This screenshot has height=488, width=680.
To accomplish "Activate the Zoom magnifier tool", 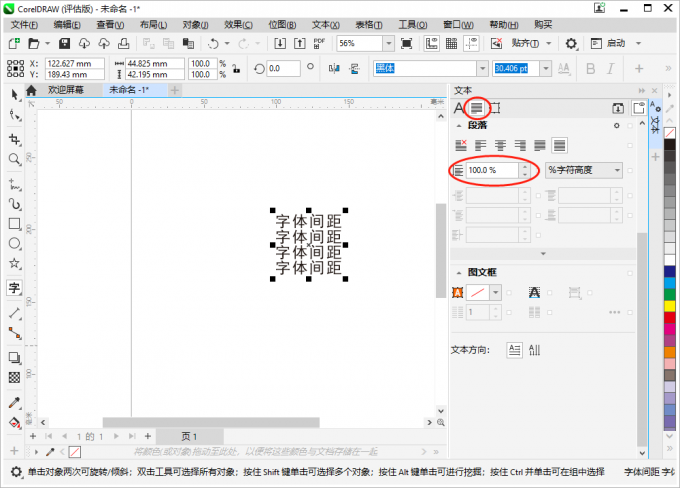I will (x=14, y=159).
